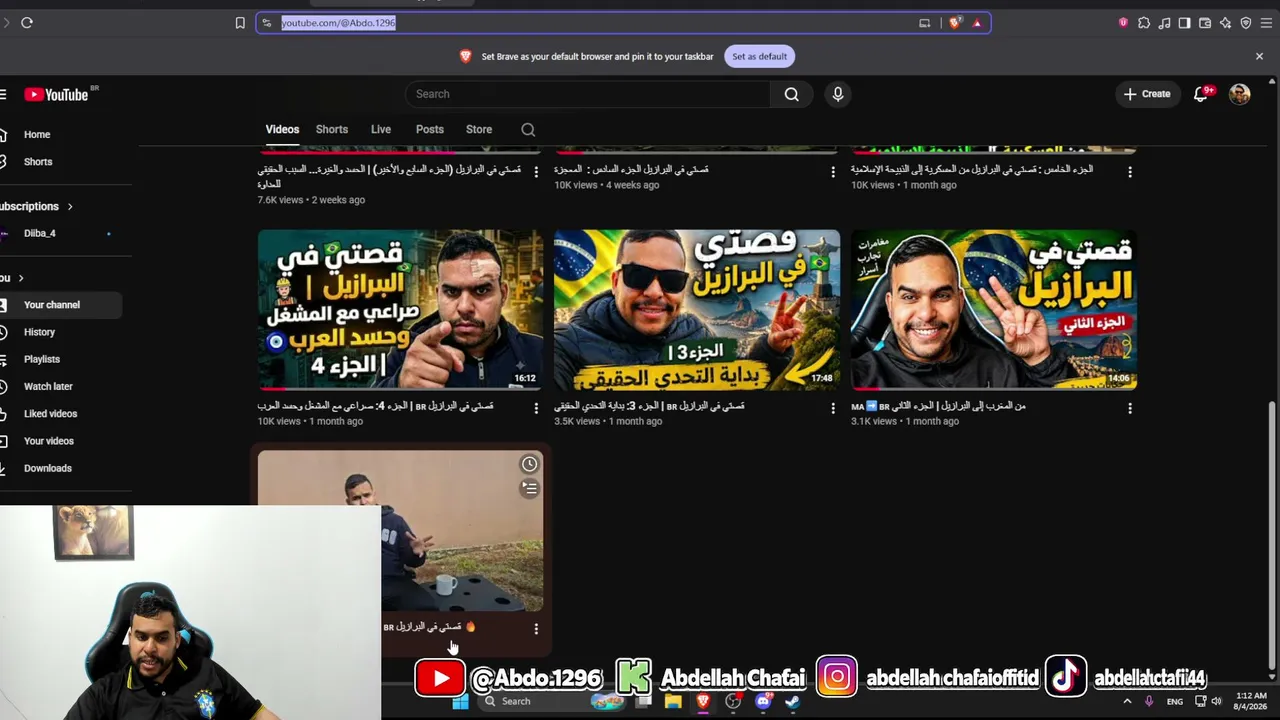Open the Brave VPN shield icon
Screen dimensions: 1280x720
click(1246, 23)
